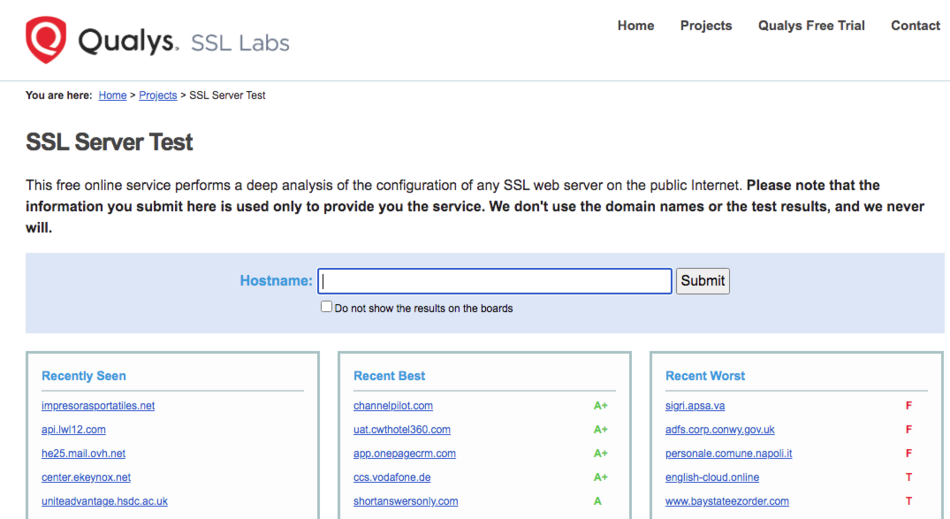Open the Projects navigation item
The width and height of the screenshot is (950, 519).
(706, 25)
